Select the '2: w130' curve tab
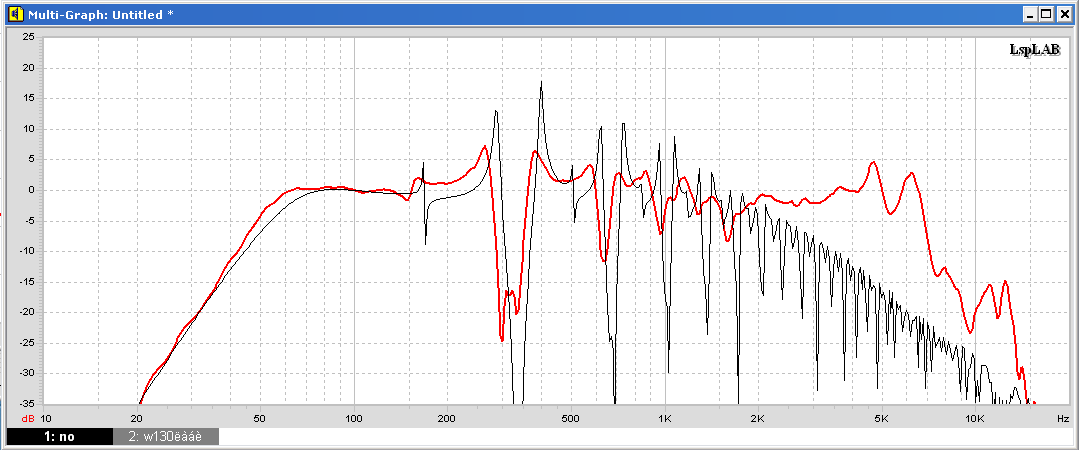 [x=166, y=436]
